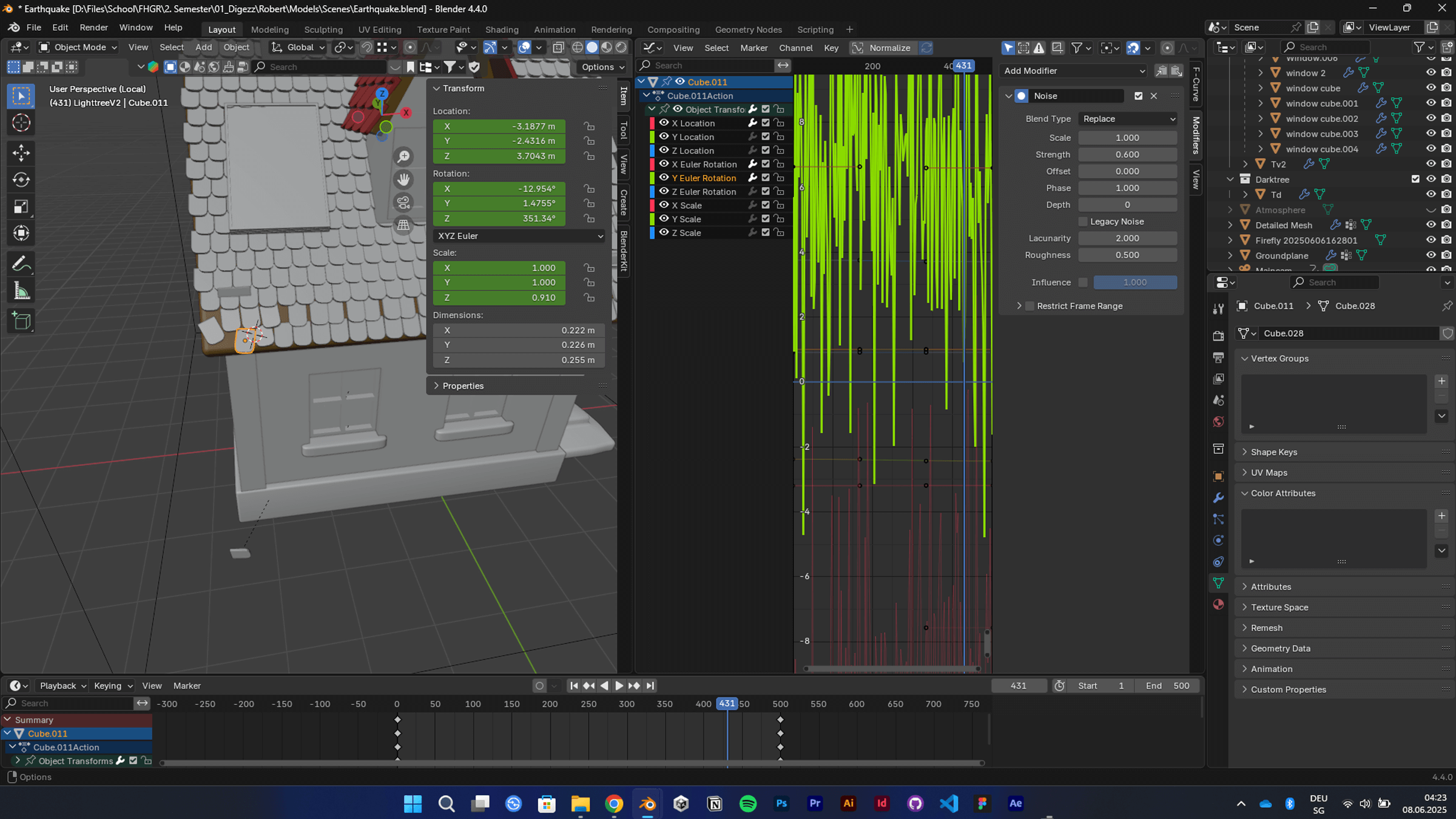Click the Influence 1.000 slider
The height and width of the screenshot is (819, 1456).
point(1135,282)
